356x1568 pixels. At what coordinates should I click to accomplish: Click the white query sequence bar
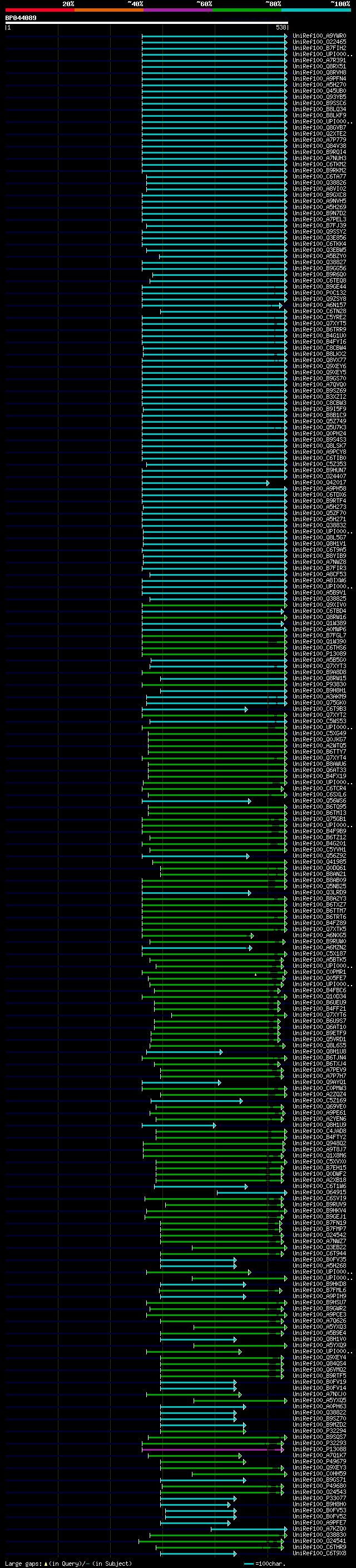coord(147,22)
